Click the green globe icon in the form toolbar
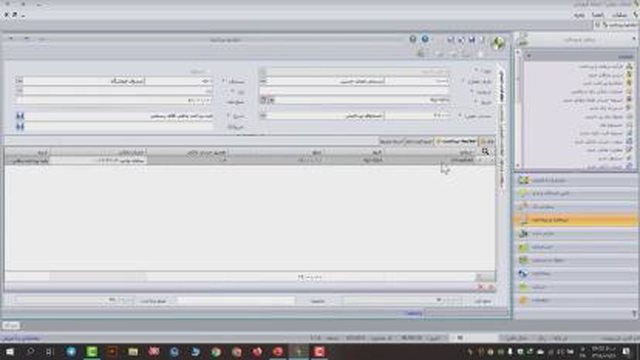Screen dimensions: 640x360 [498, 42]
